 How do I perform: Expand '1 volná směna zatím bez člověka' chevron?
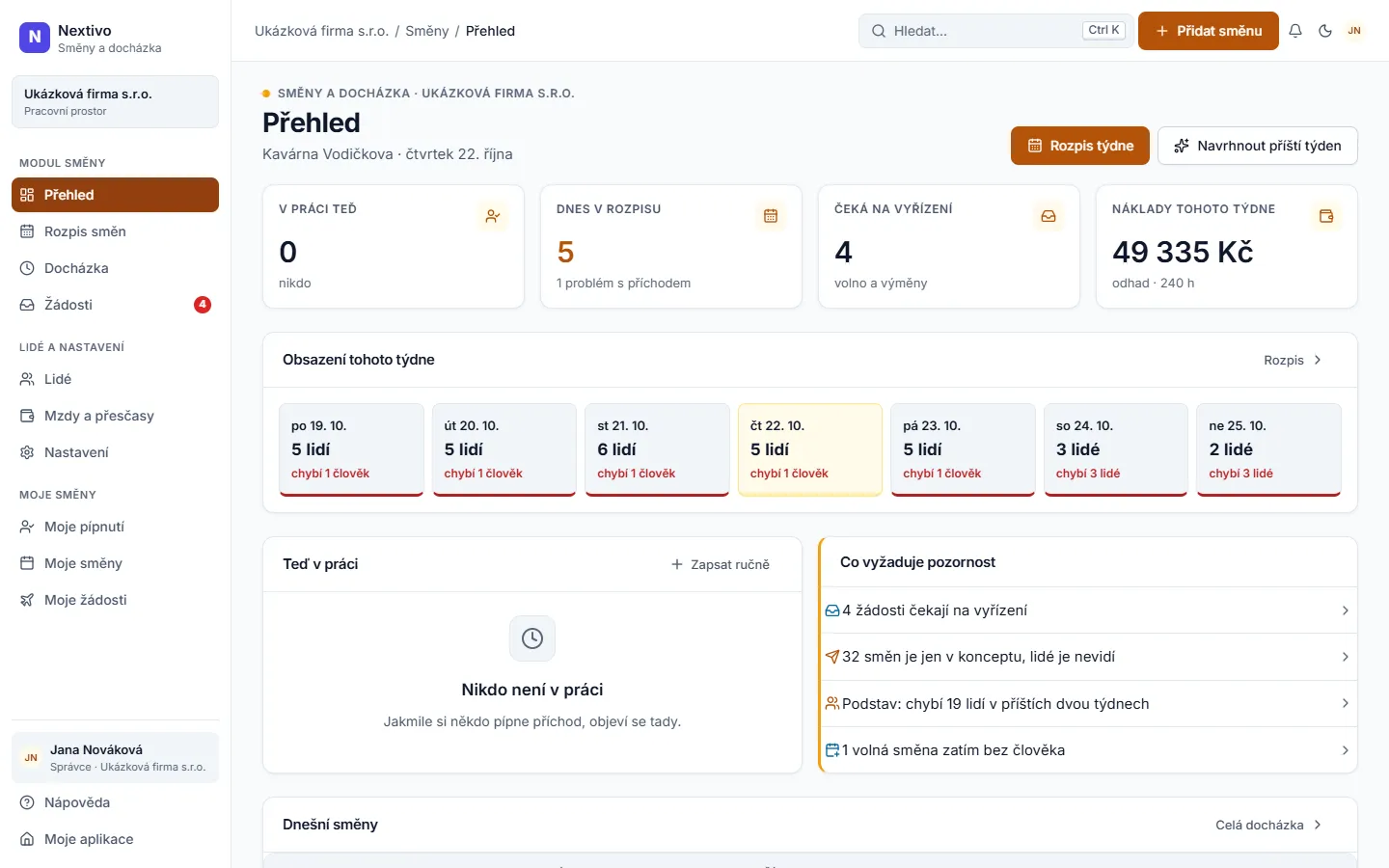pos(1345,749)
